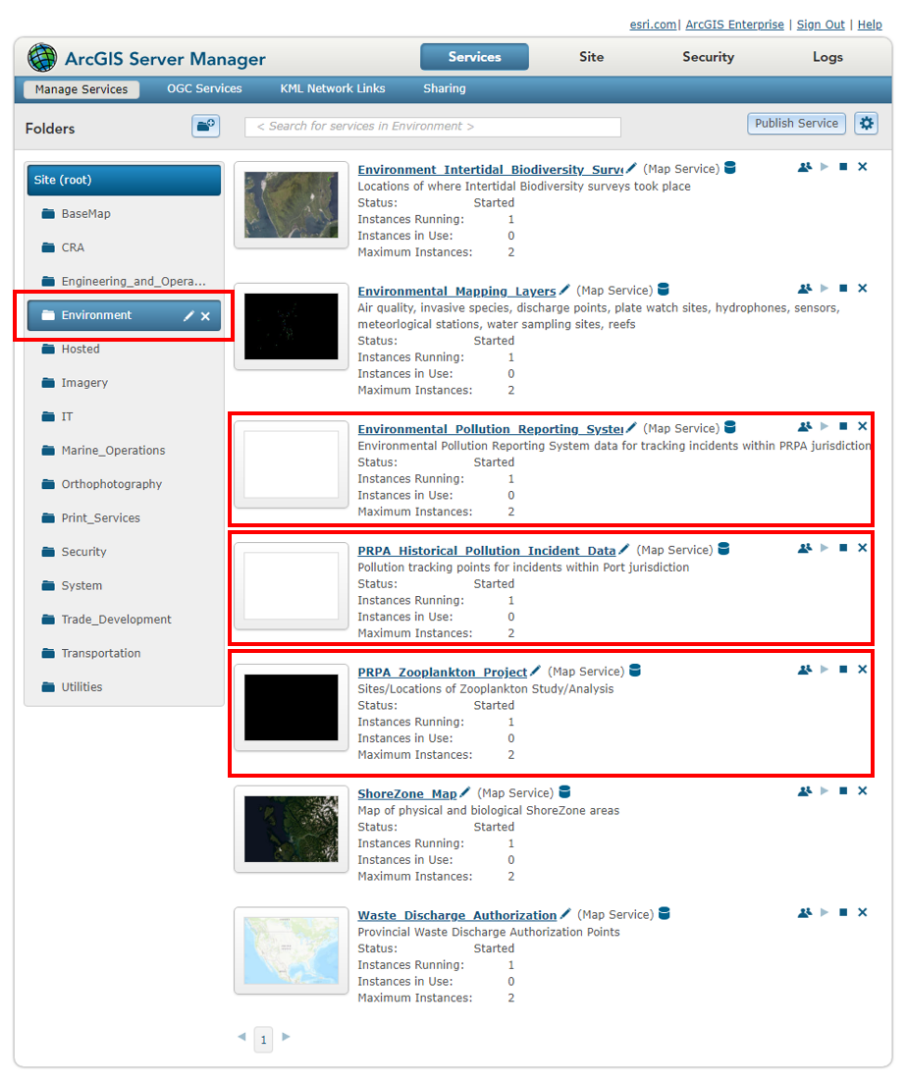This screenshot has height=1080, width=904.
Task: Open the settings gear next to Publish Service
Action: [x=866, y=124]
